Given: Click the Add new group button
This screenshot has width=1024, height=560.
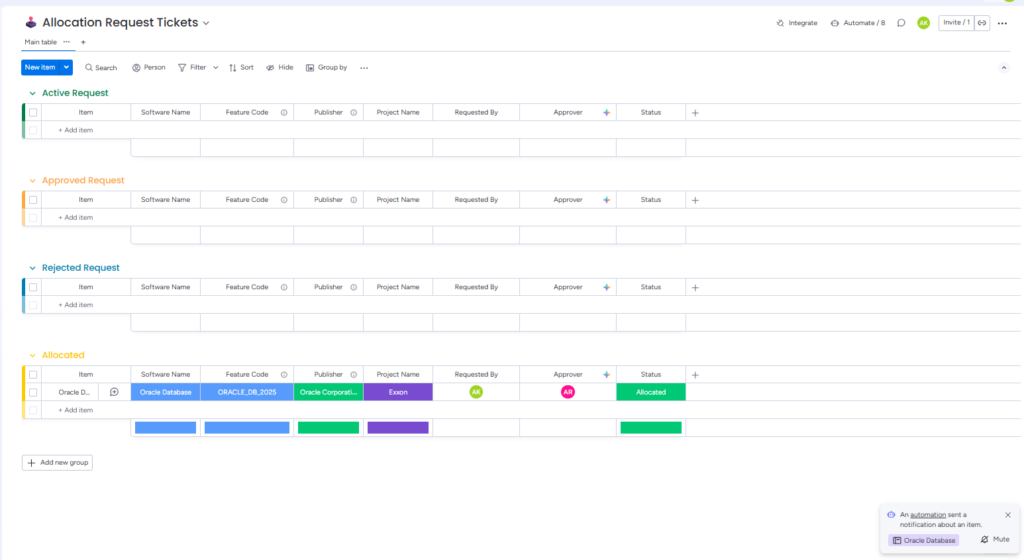Looking at the screenshot, I should point(57,463).
